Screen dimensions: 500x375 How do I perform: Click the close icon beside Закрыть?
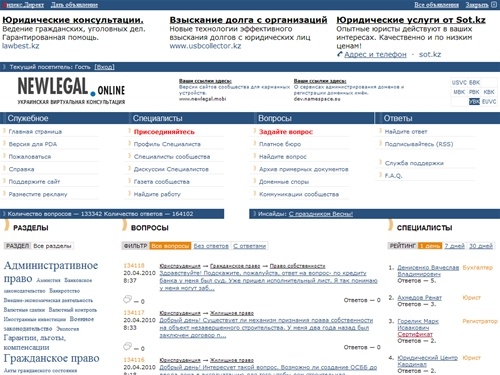tap(494, 5)
